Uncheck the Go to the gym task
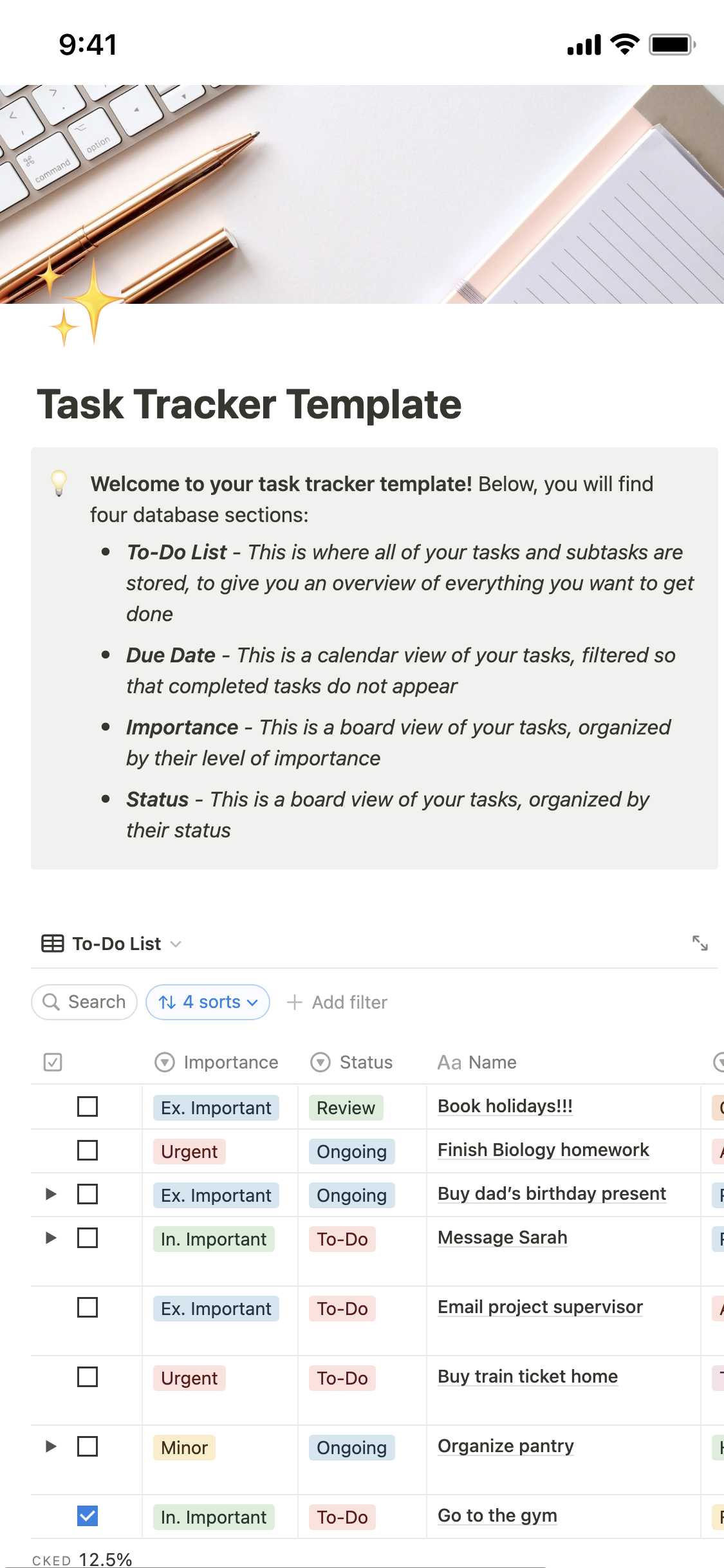This screenshot has height=1568, width=724. click(x=88, y=1516)
